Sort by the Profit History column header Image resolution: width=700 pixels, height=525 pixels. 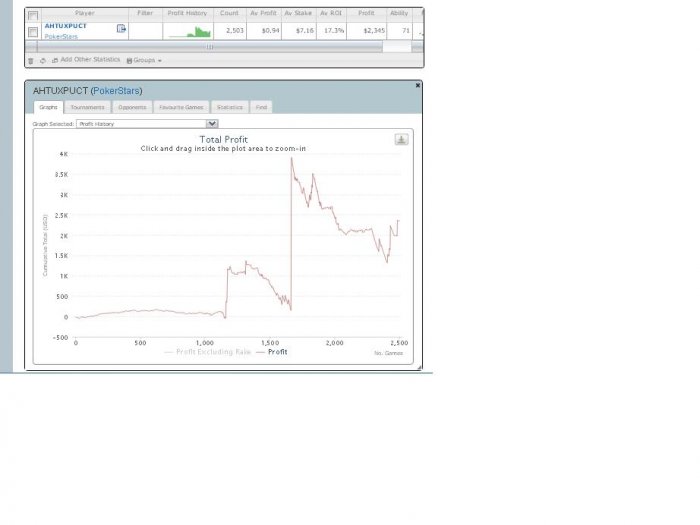[188, 13]
